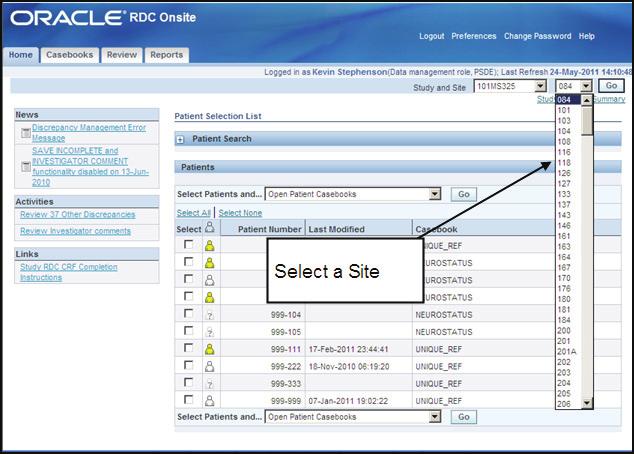Open the Home tab
The width and height of the screenshot is (634, 454).
point(21,55)
